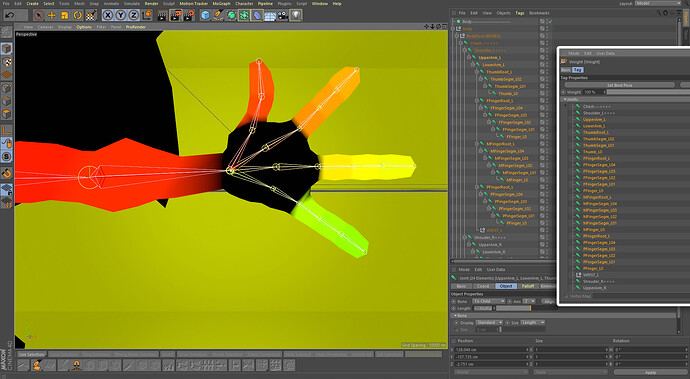Select Points mode in left palette
This screenshot has width=690, height=379.
pyautogui.click(x=6, y=88)
